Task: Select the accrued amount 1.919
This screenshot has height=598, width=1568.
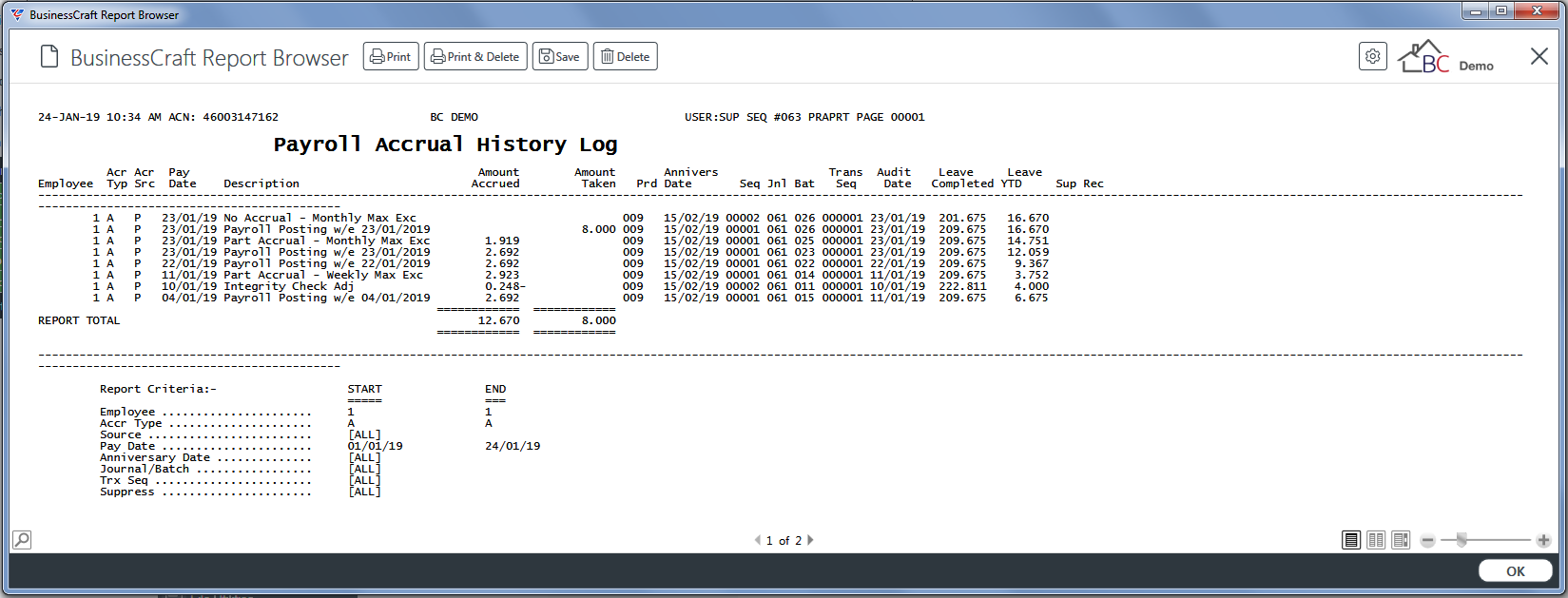Action: point(502,241)
